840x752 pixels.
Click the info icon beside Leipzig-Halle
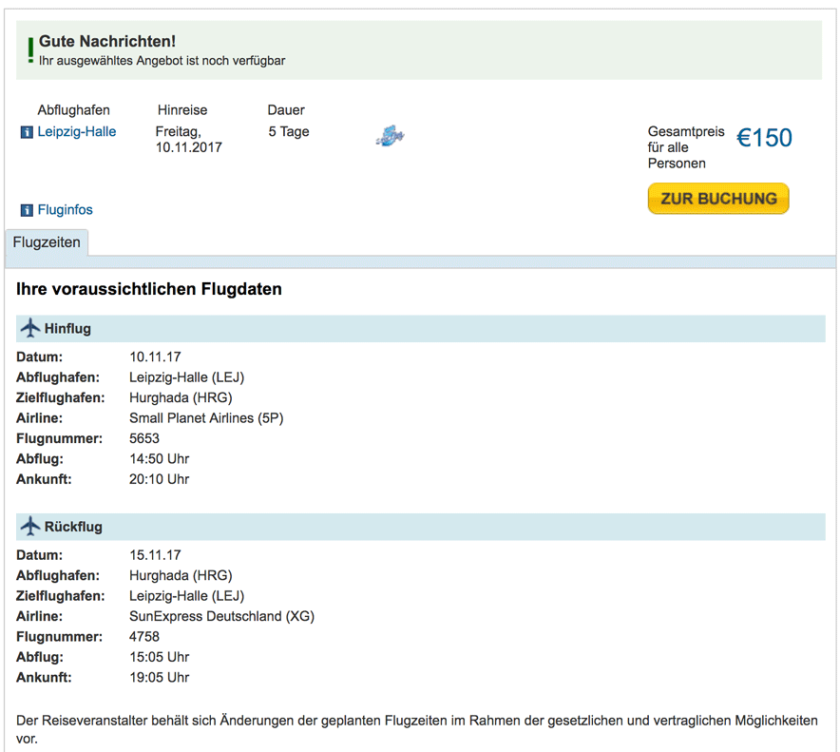coord(27,132)
